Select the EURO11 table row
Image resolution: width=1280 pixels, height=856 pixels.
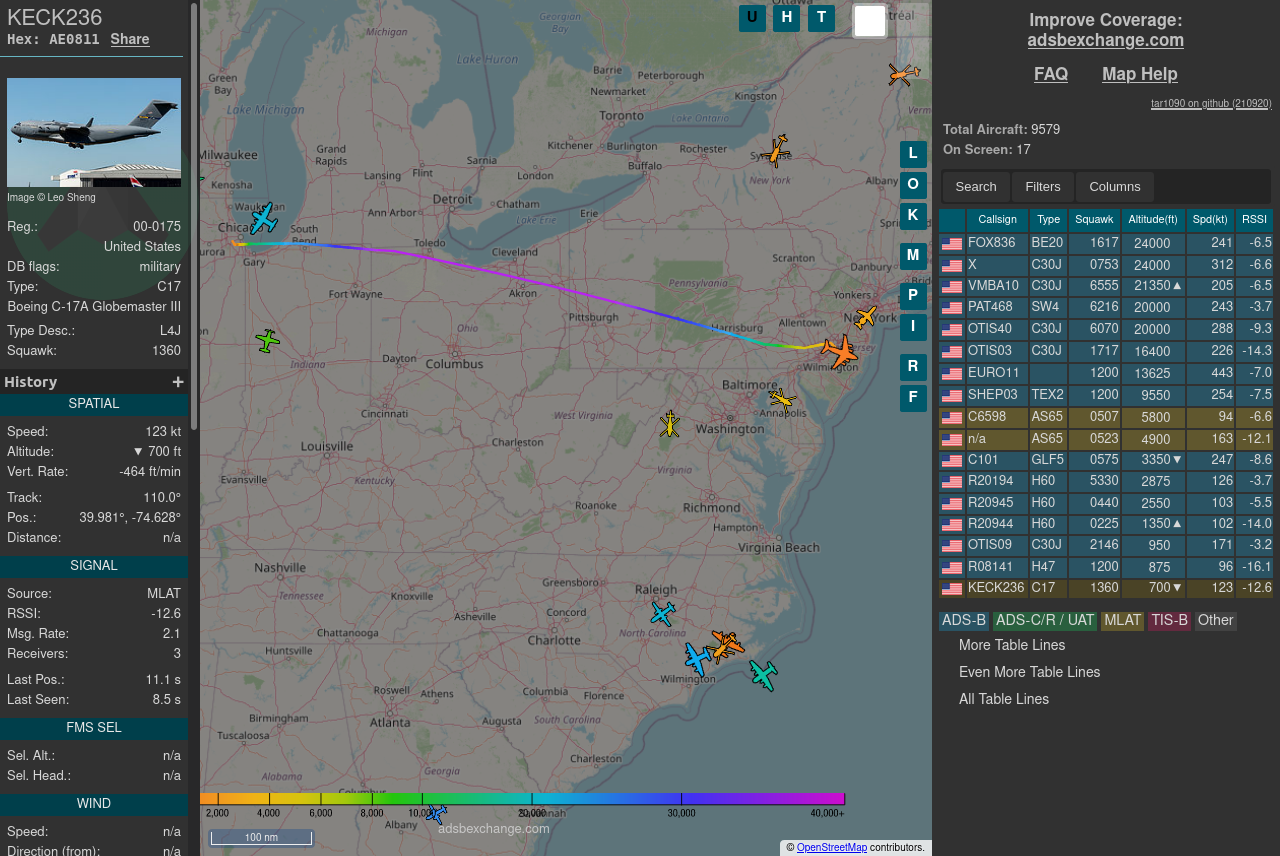click(x=1106, y=373)
